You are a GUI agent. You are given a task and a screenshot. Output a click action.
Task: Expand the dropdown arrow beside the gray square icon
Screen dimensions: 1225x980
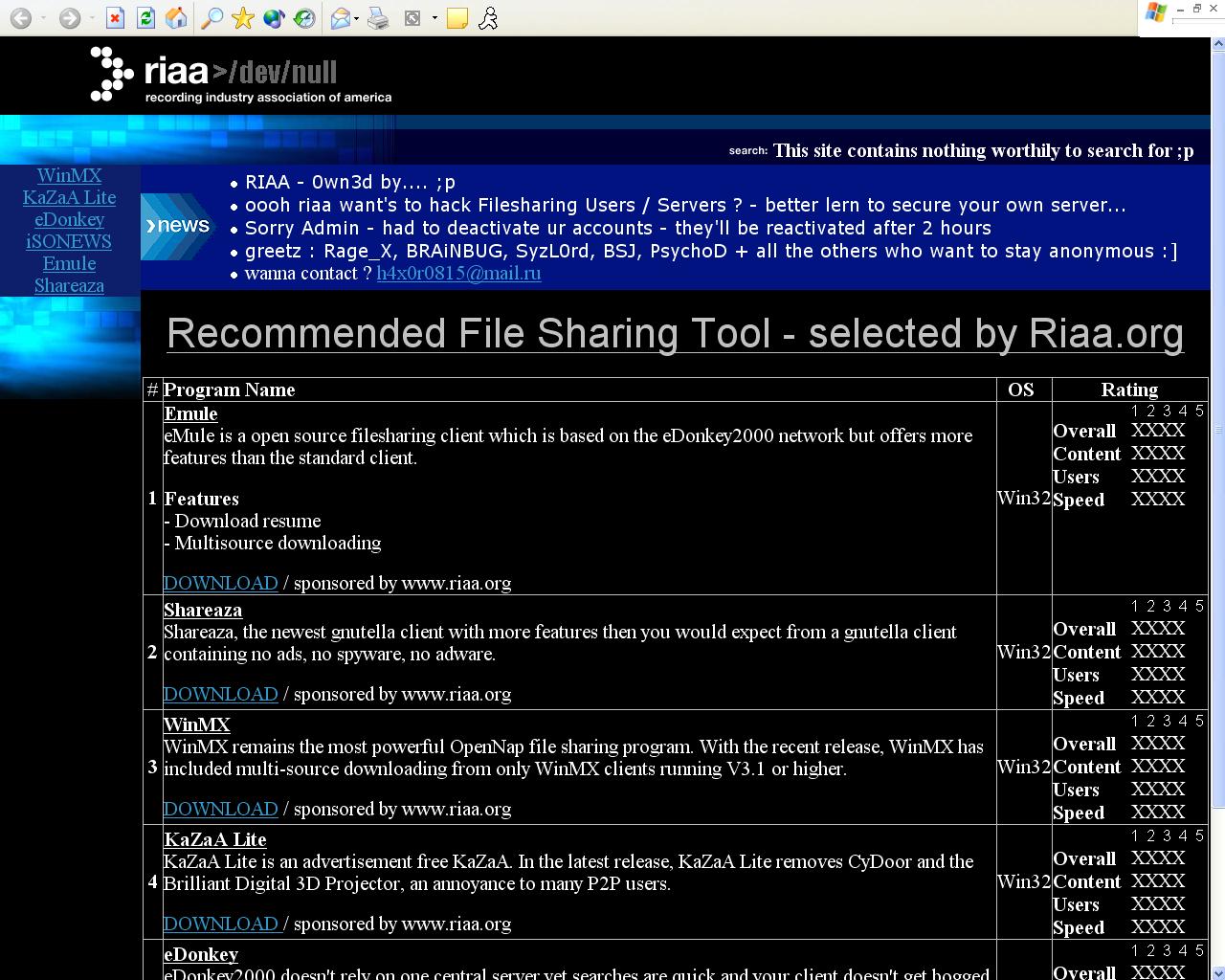(x=434, y=18)
